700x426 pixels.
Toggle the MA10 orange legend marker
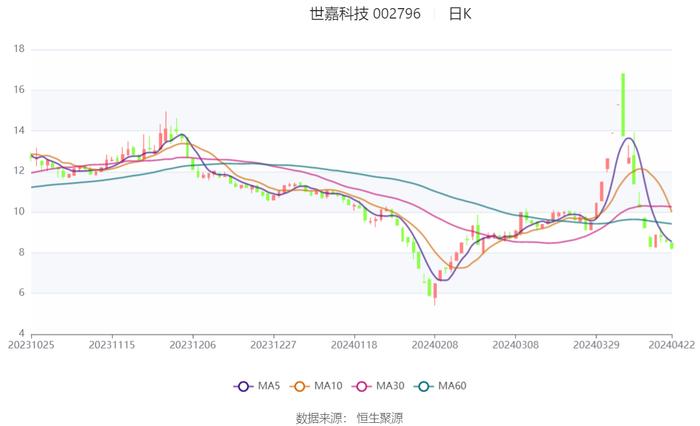[300, 386]
